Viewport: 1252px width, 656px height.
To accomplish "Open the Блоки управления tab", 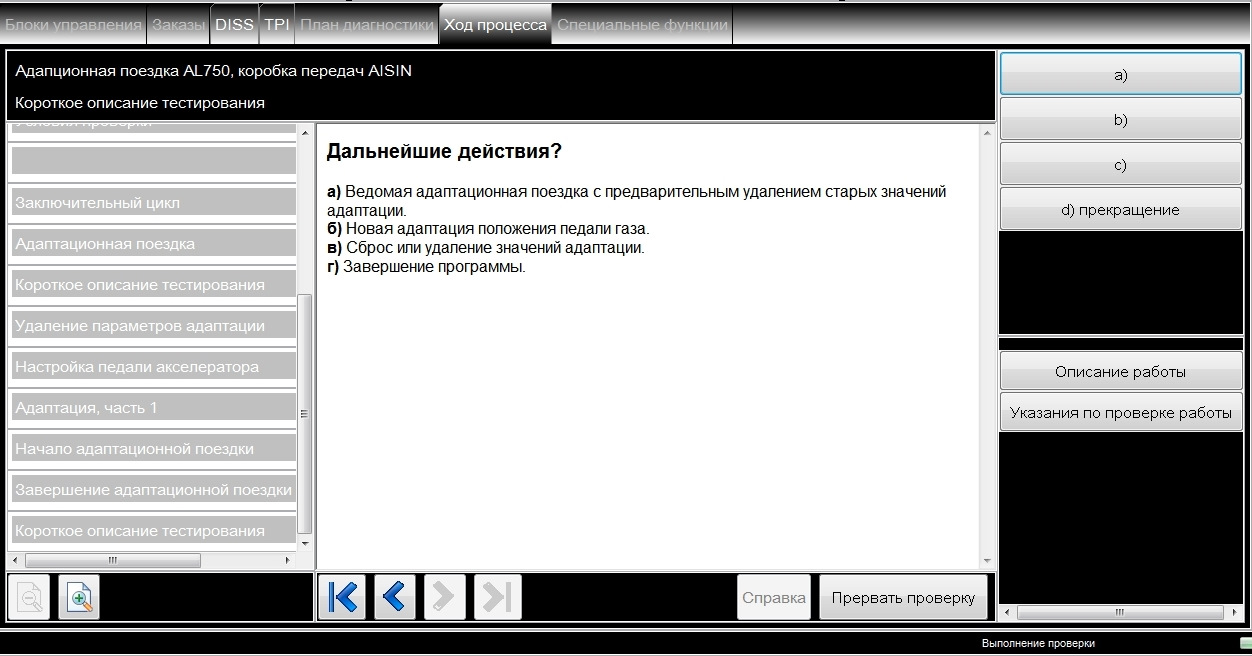I will (74, 25).
